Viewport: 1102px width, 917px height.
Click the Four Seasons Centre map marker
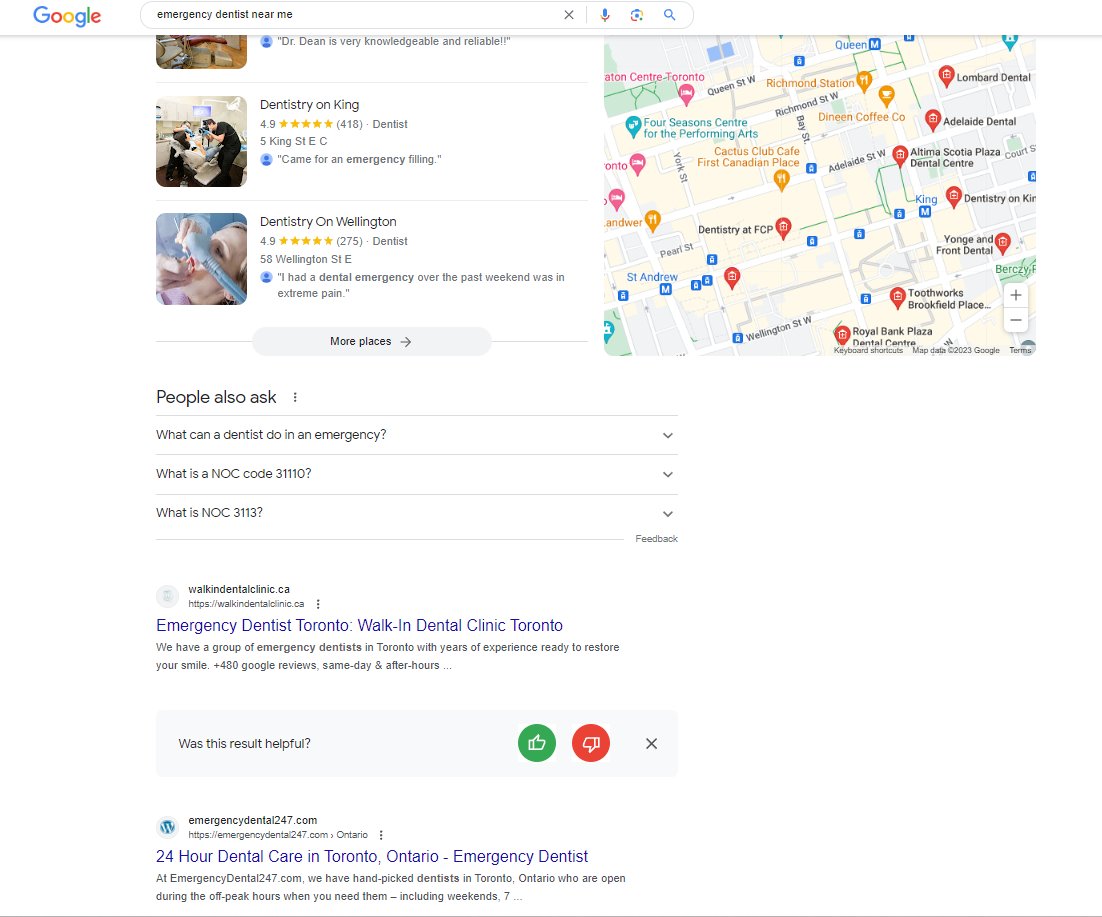(633, 127)
